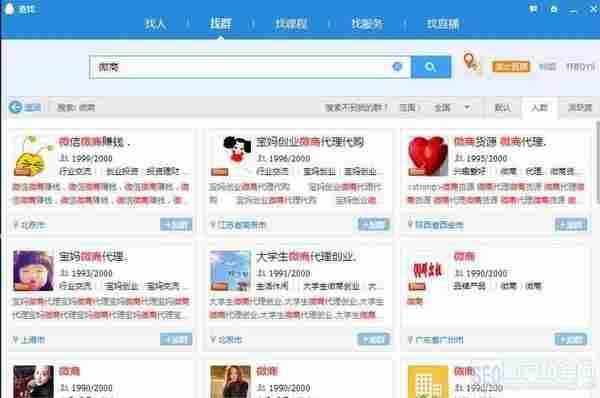Switch to the 找课程 tab
Screen dimensions: 600x398
(x=292, y=24)
